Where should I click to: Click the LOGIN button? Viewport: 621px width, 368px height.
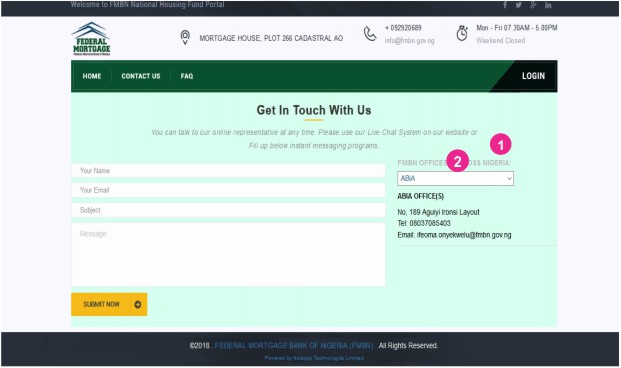point(533,76)
